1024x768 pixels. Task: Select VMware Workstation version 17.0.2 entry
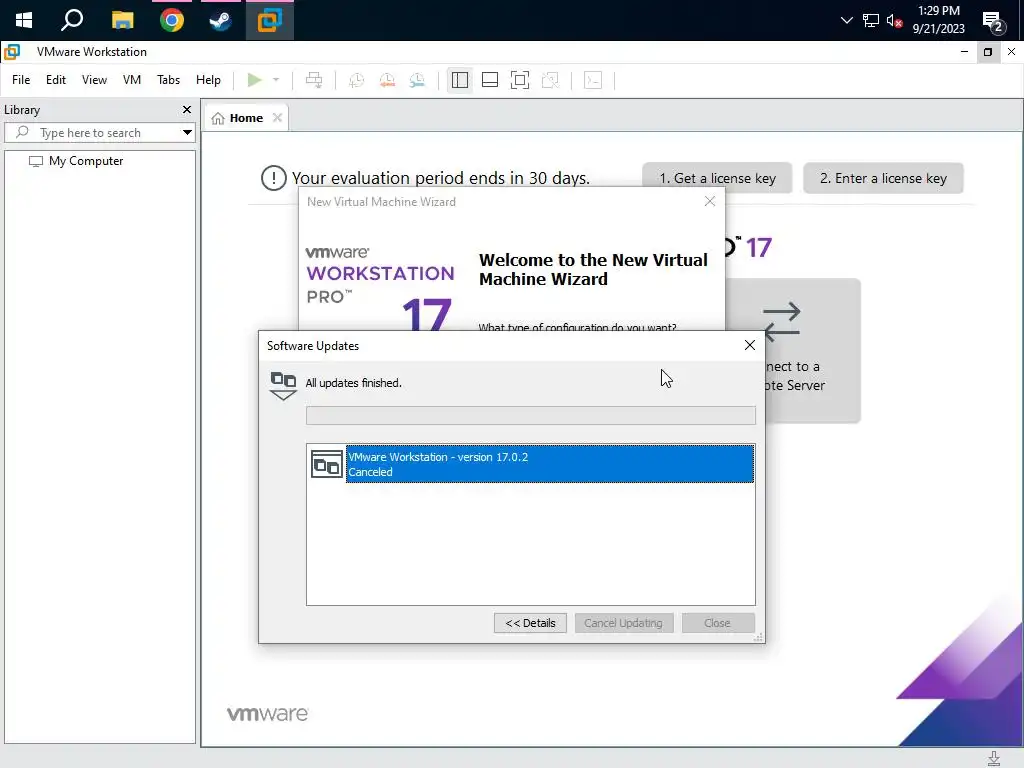click(550, 464)
